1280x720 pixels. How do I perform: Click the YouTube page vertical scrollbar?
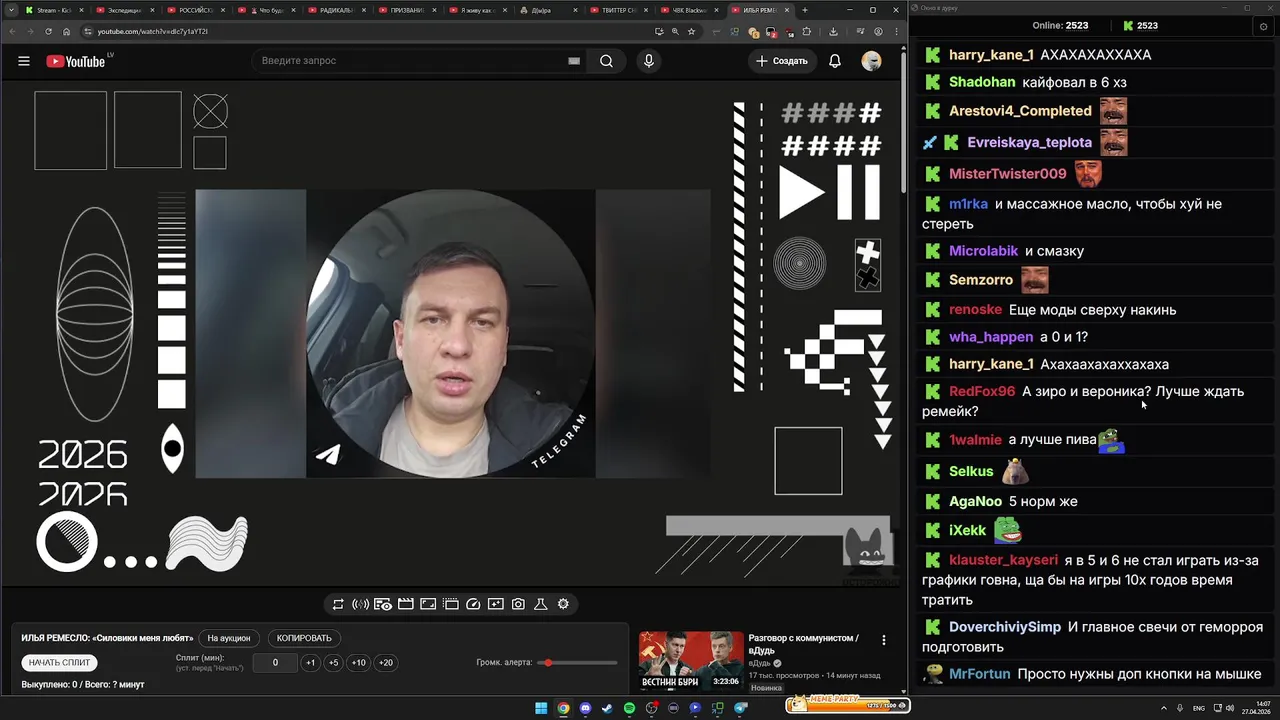click(905, 120)
